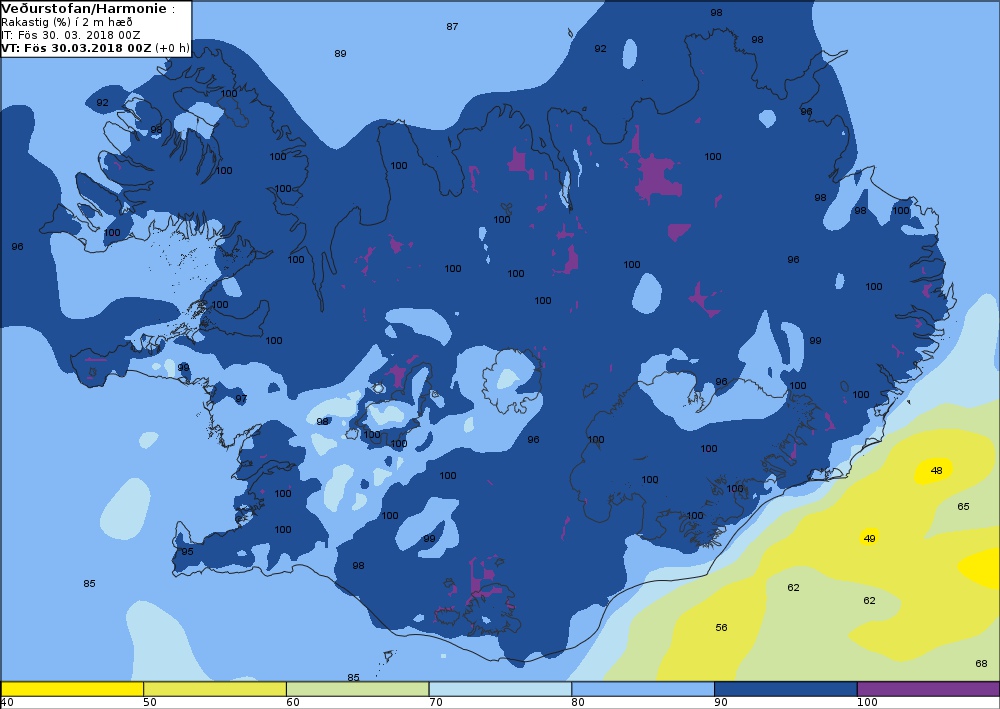Click the humidity value "65" on the map
Screen dimensions: 1000x709
[x=963, y=506]
